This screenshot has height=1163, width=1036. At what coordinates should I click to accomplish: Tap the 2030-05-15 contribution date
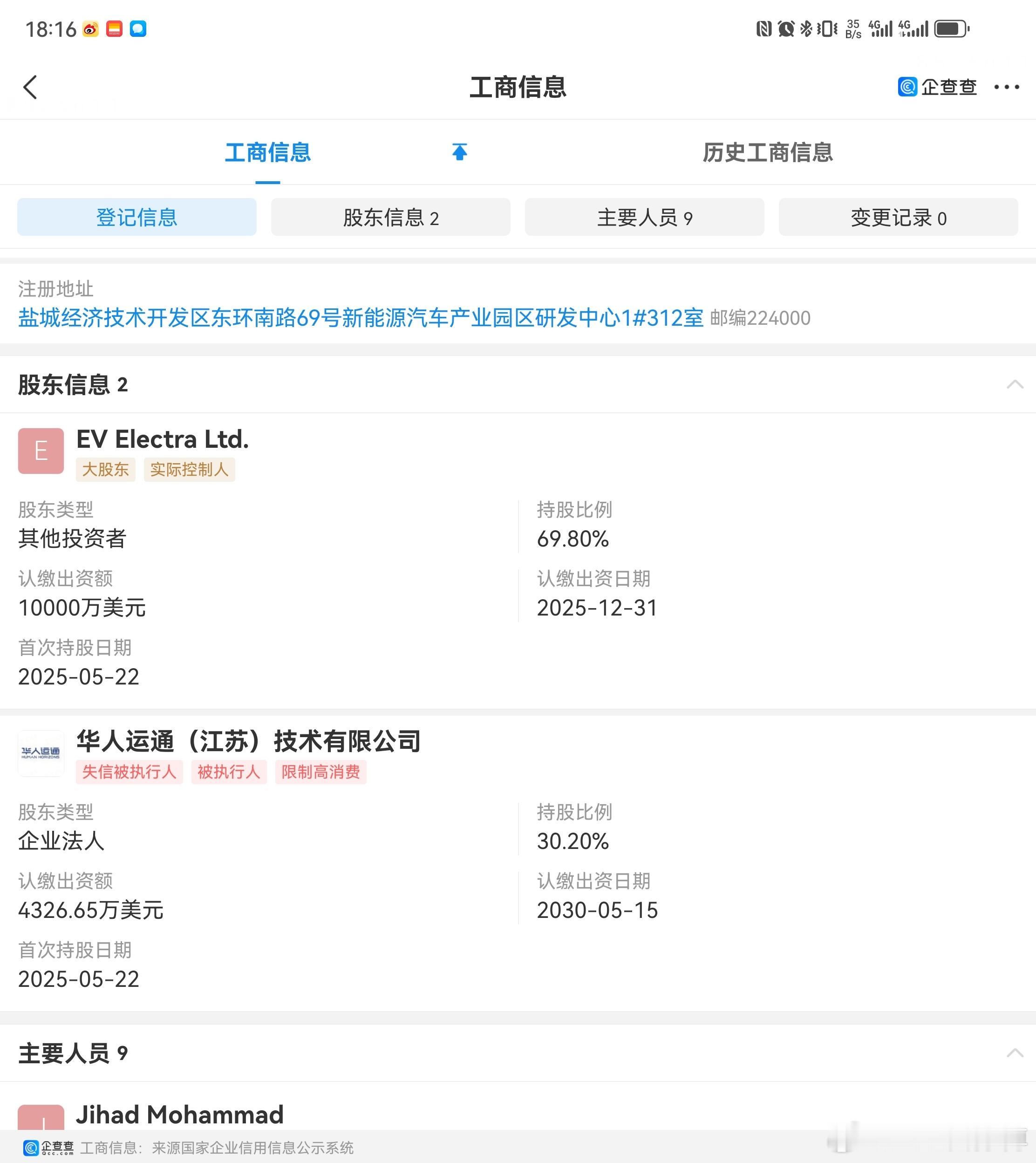pyautogui.click(x=597, y=910)
